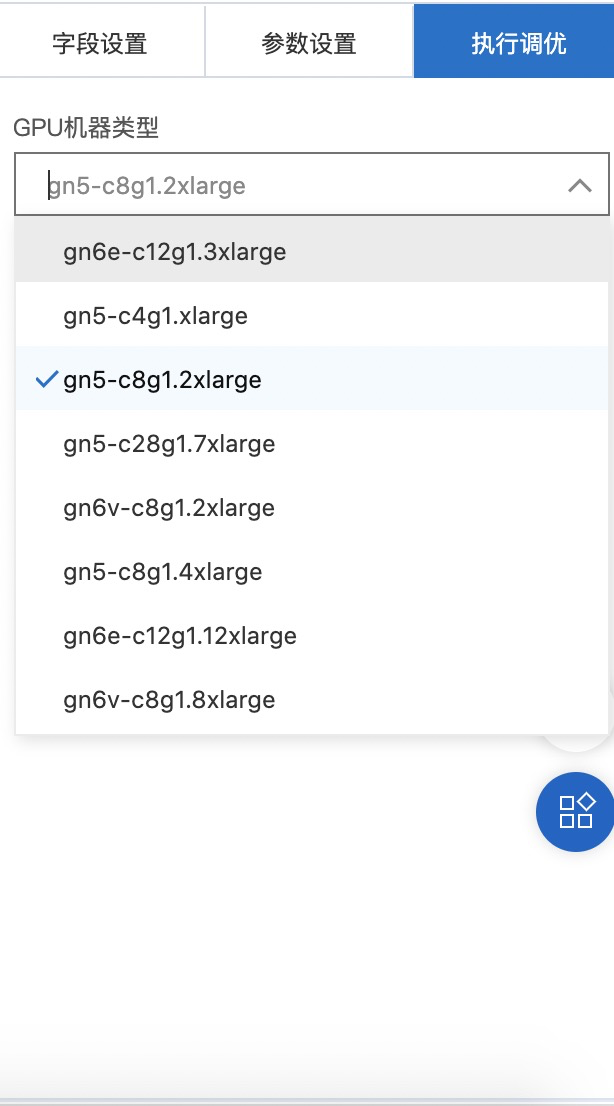Switch to the 参数设置 tab

click(x=309, y=42)
